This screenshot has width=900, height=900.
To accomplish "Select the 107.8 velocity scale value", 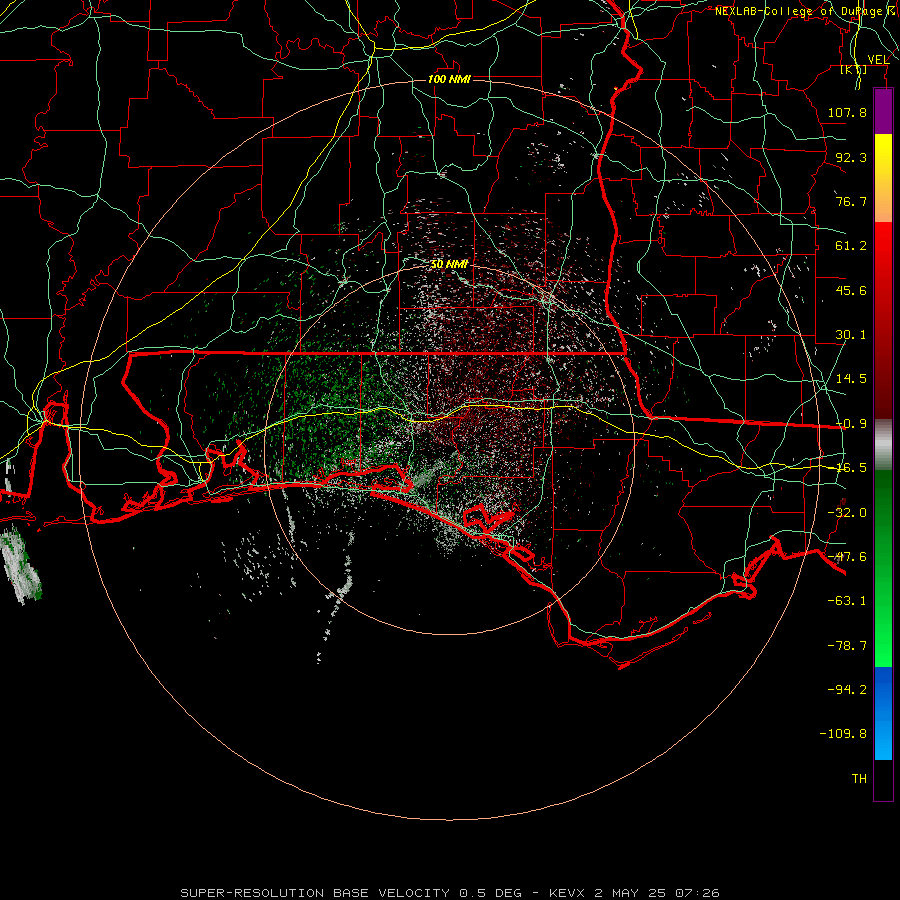I will [847, 112].
